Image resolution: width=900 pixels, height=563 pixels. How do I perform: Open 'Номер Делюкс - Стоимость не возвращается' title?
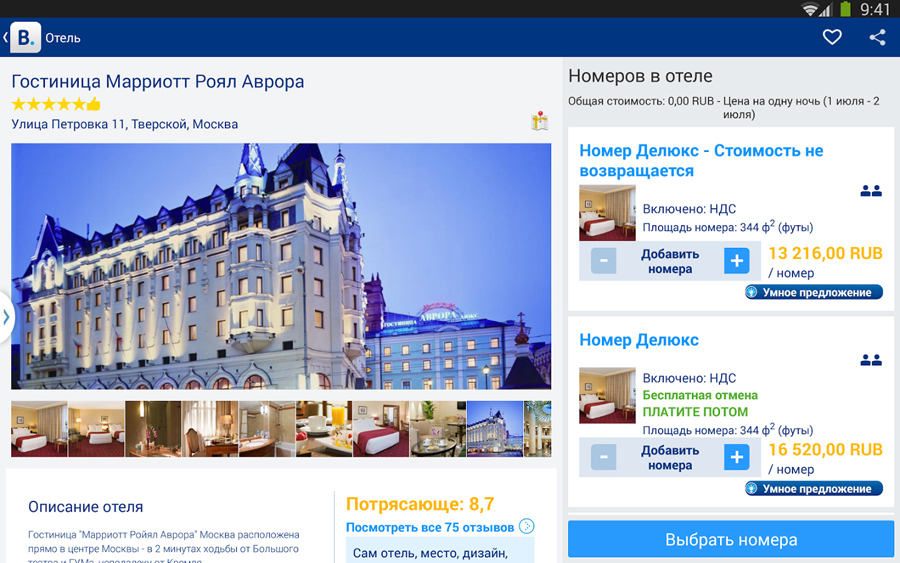coord(701,161)
